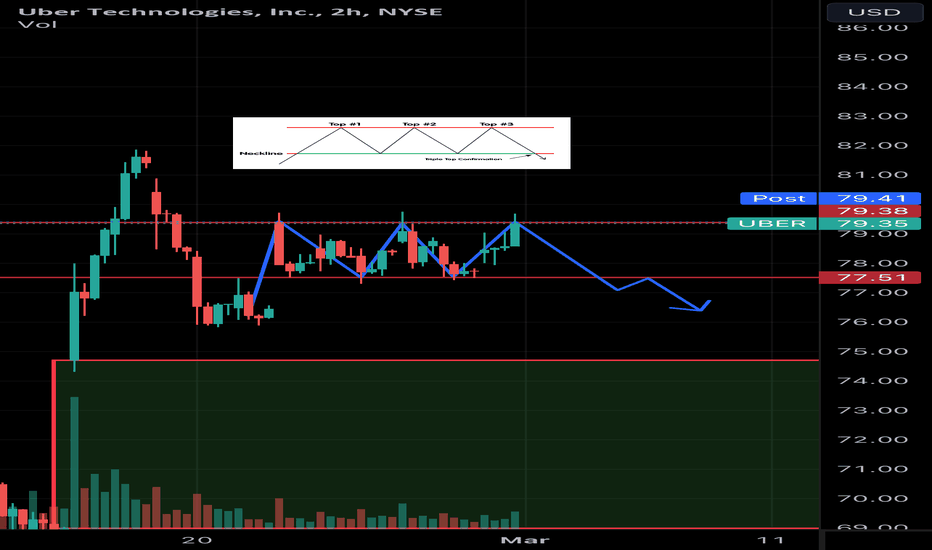Click the 86.00 price axis label

coord(873,27)
